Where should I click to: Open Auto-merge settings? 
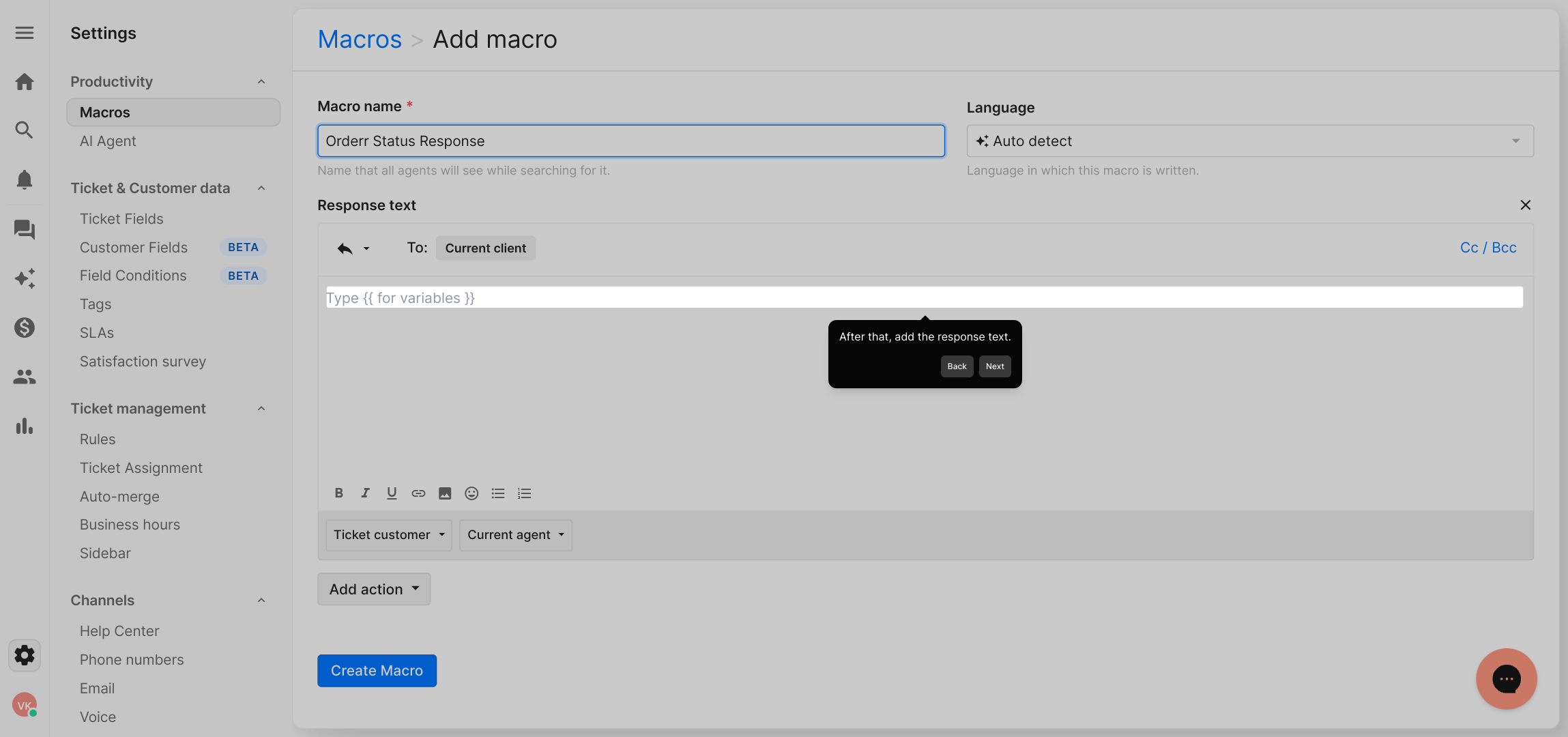click(119, 497)
